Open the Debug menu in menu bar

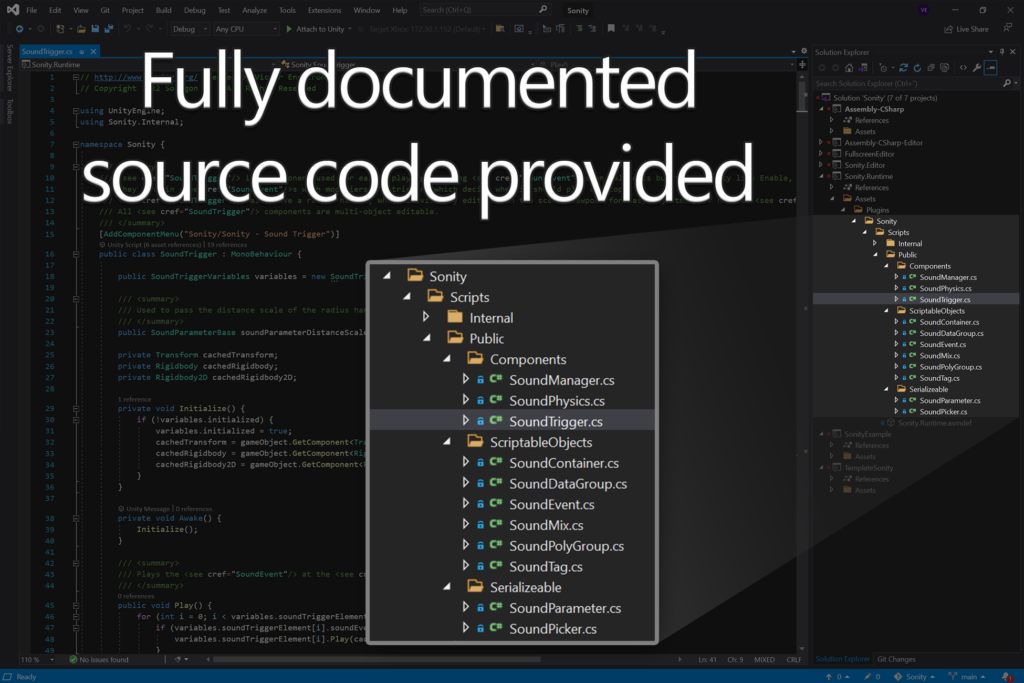(195, 10)
